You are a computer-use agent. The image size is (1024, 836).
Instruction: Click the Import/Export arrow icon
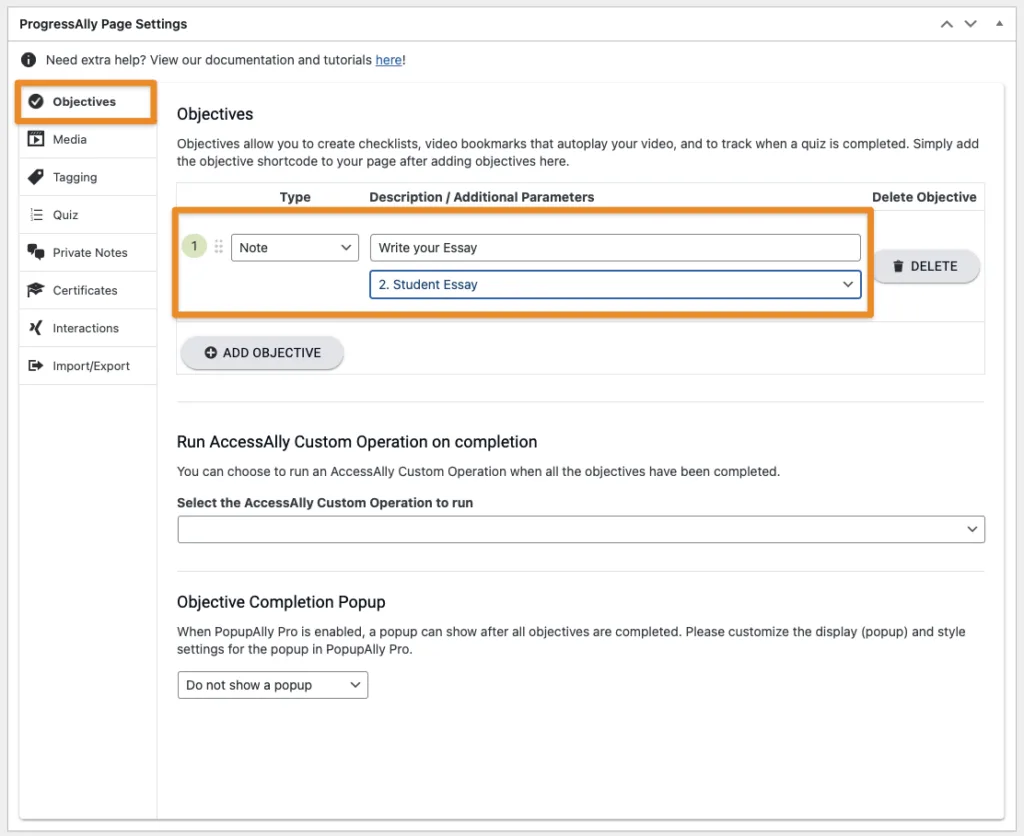point(36,366)
